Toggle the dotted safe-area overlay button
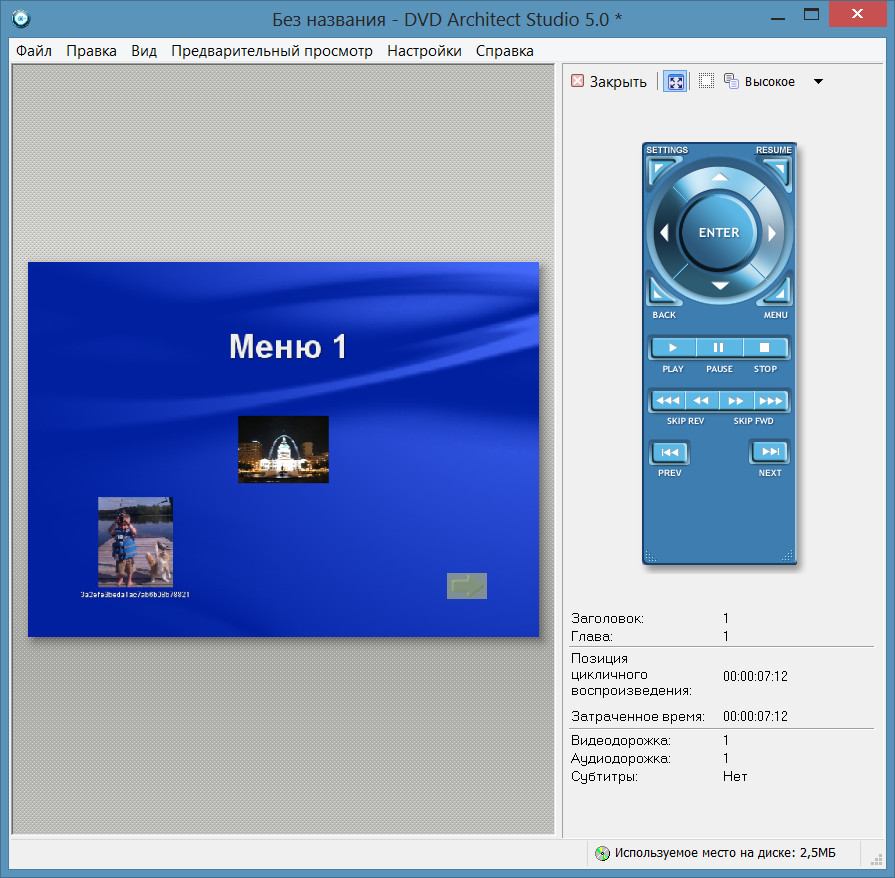895x878 pixels. click(x=706, y=82)
